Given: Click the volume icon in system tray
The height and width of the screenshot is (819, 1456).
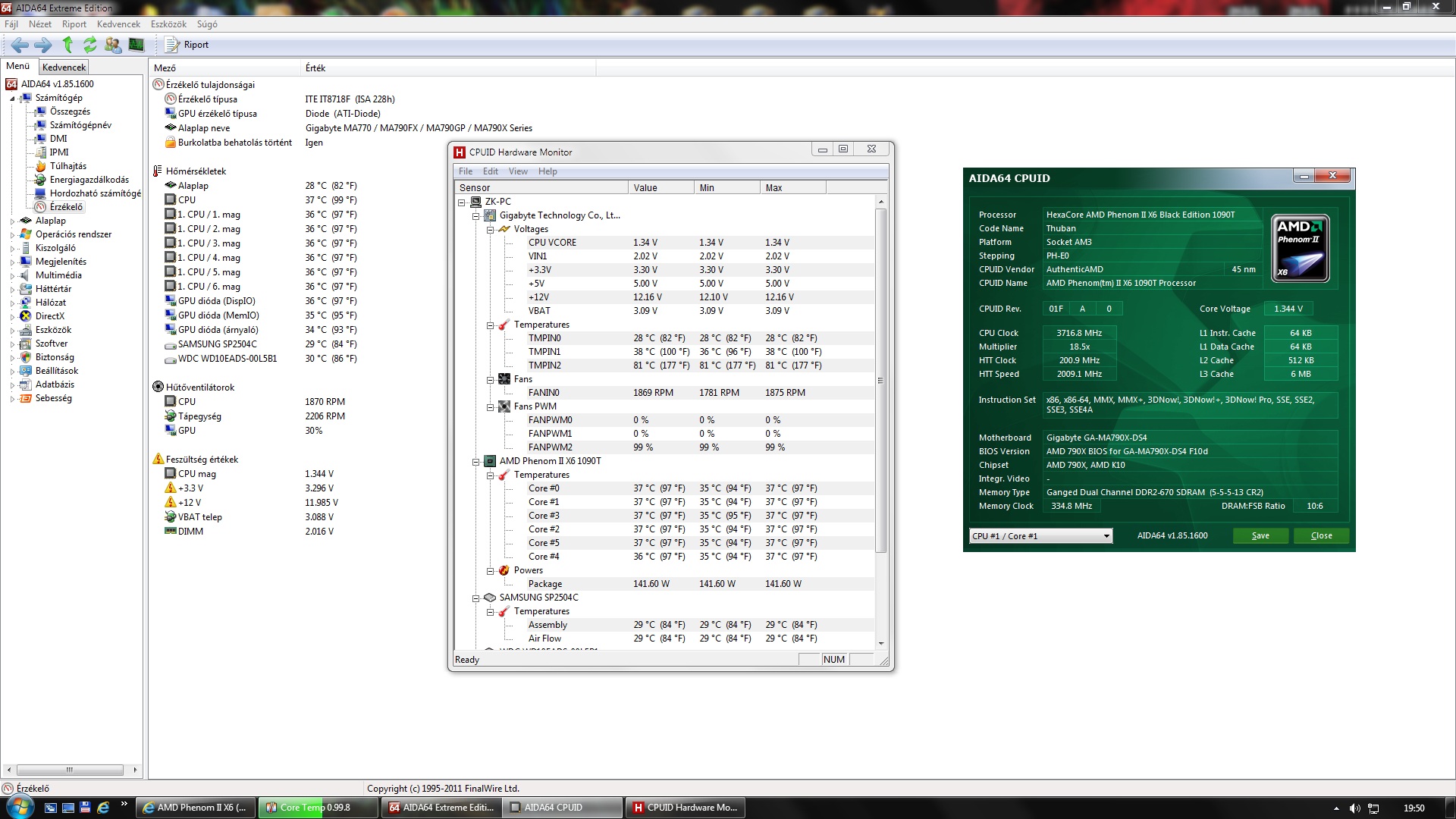Looking at the screenshot, I should tap(1354, 808).
